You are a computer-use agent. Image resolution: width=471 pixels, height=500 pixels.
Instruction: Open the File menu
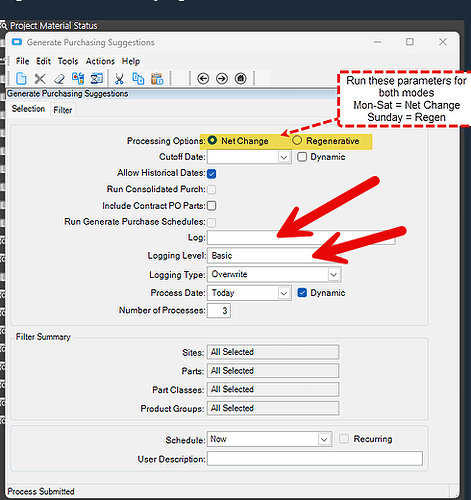point(22,61)
